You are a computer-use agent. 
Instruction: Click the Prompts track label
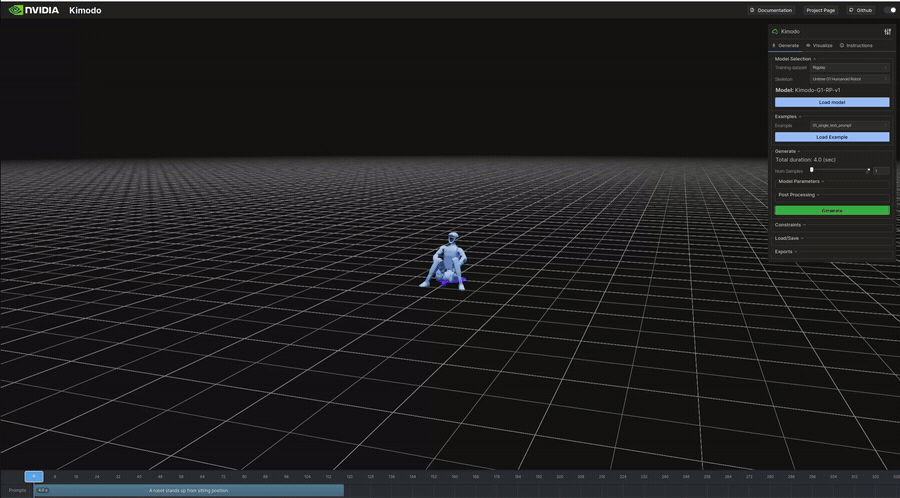(17, 491)
